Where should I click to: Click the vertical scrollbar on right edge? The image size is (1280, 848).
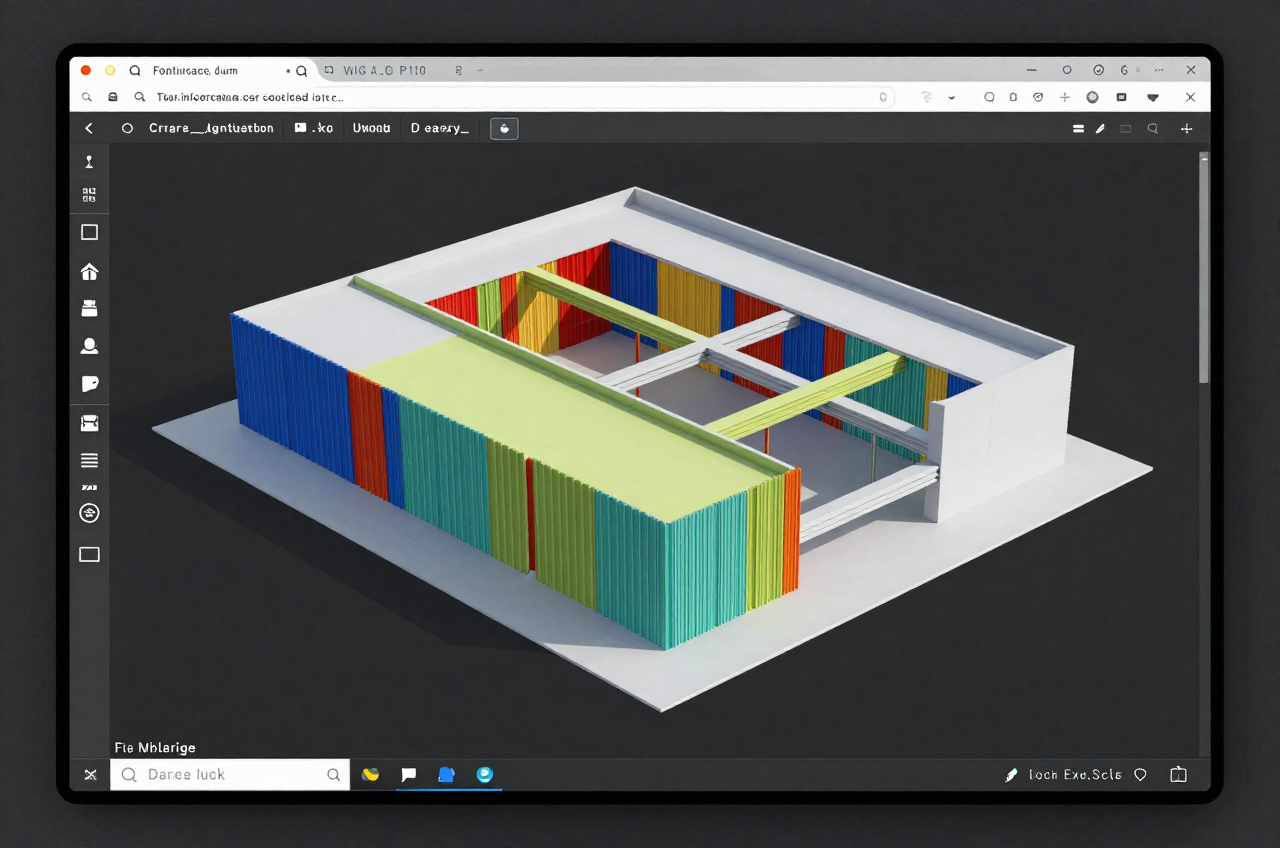click(x=1204, y=267)
